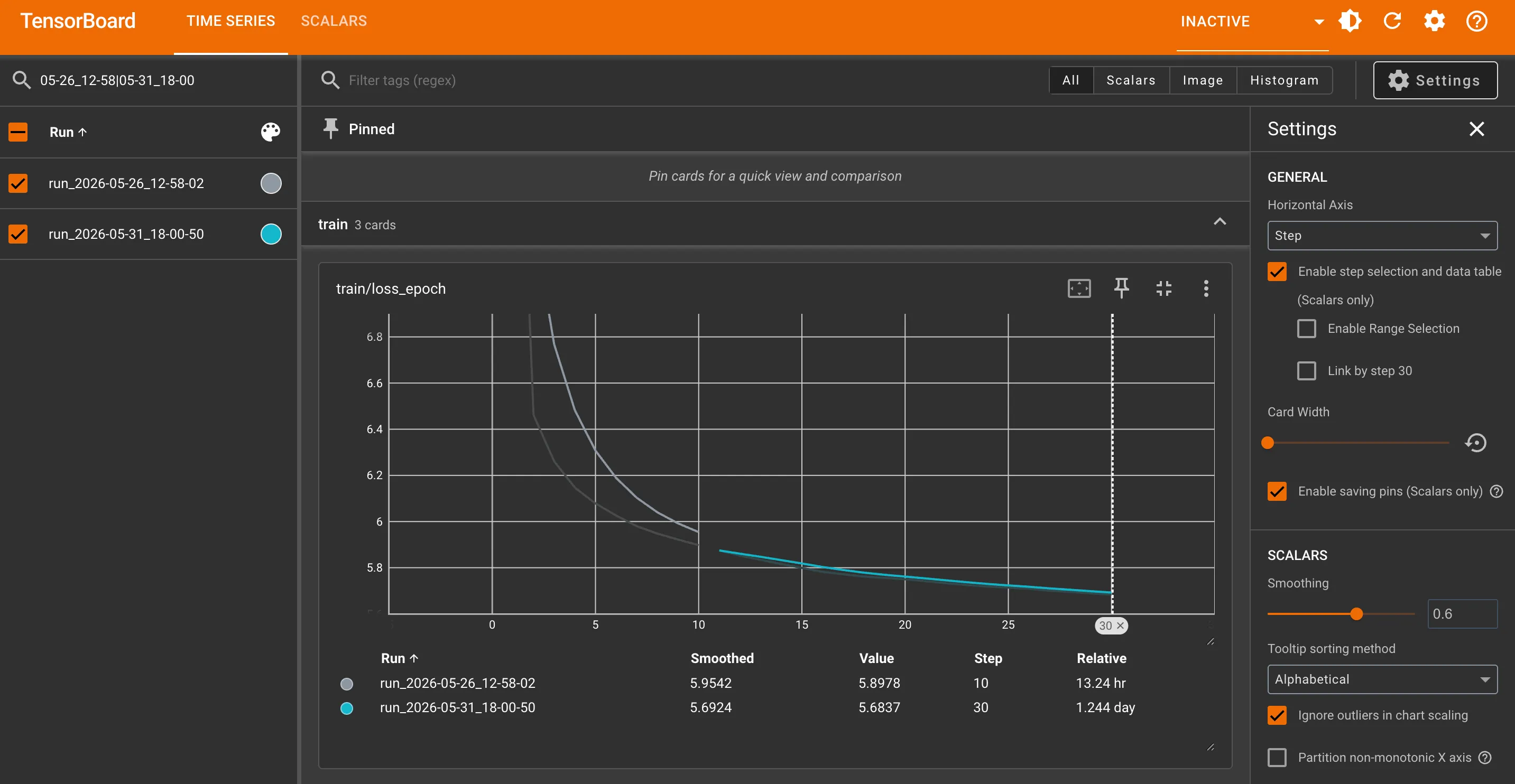Open the help question mark icon
Screen dimensions: 1515x784
coord(1476,21)
